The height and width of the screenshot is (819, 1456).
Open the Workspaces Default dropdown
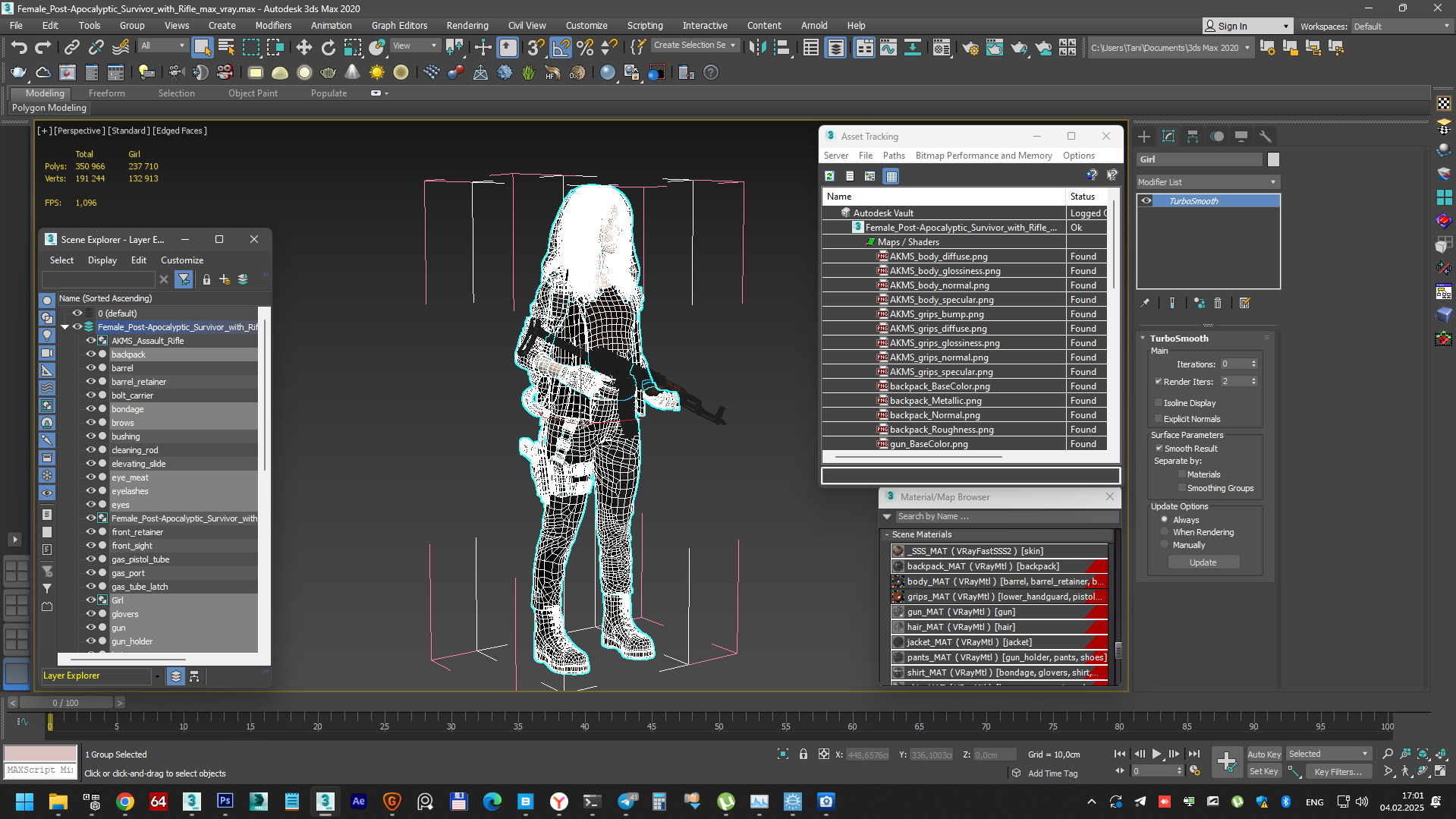click(1401, 27)
